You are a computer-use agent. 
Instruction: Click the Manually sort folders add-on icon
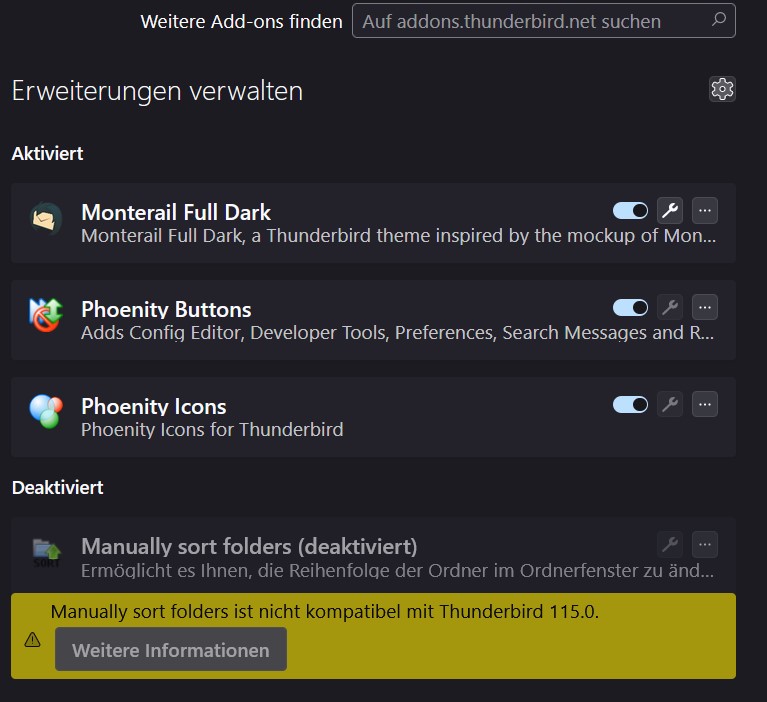(47, 551)
